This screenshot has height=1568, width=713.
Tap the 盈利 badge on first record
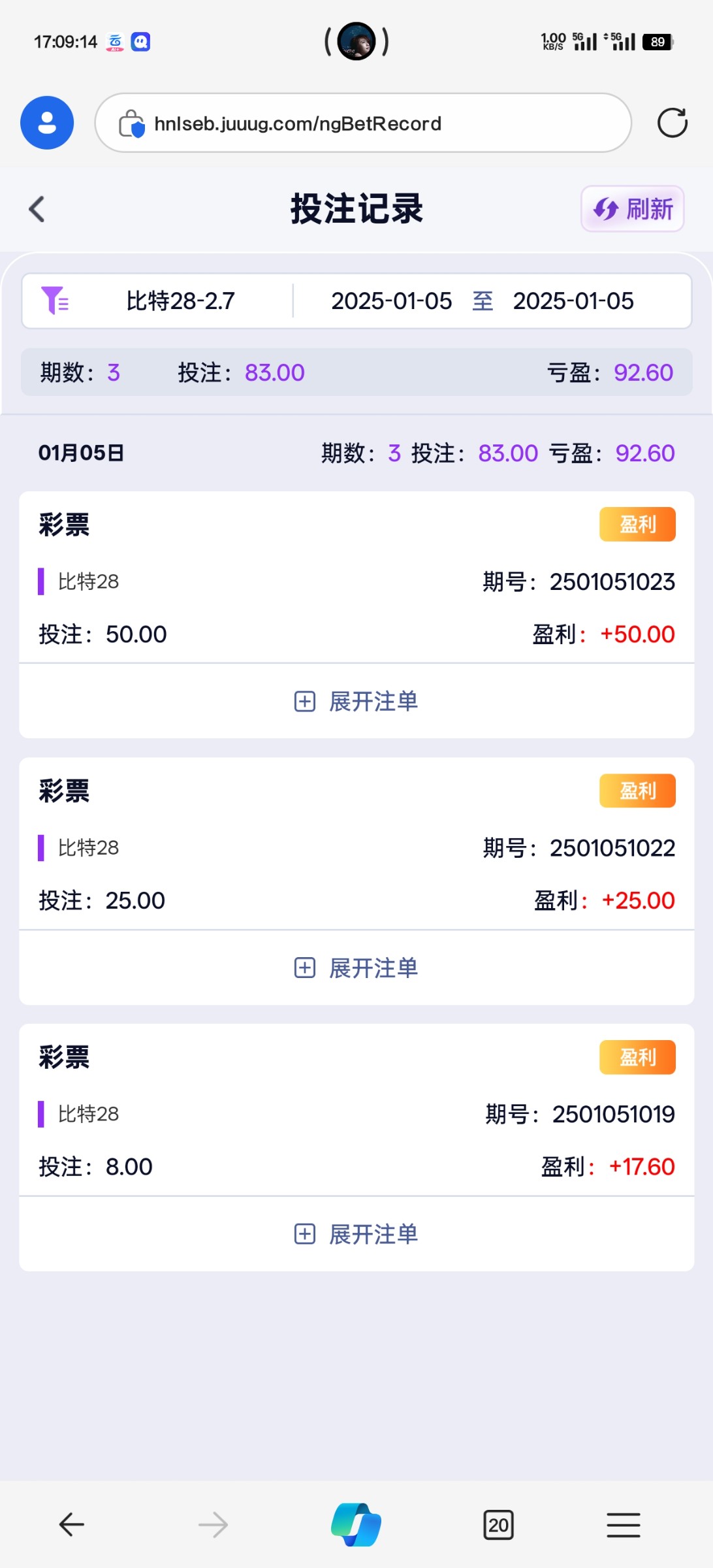637,524
